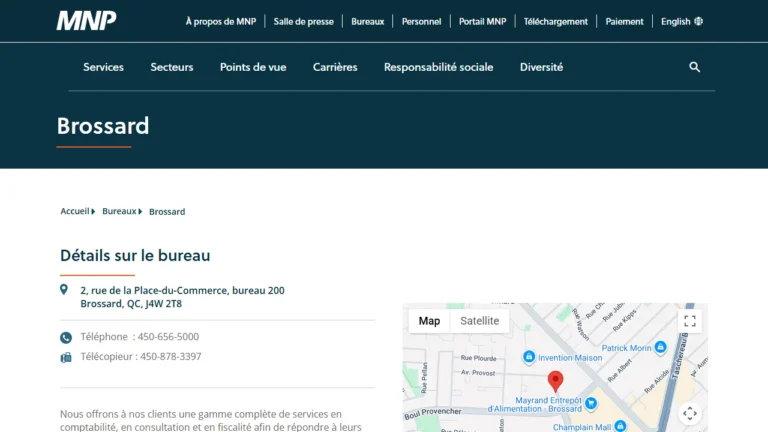768x432 pixels.
Task: Click the phone icon next to Téléphone
Action: (66, 337)
